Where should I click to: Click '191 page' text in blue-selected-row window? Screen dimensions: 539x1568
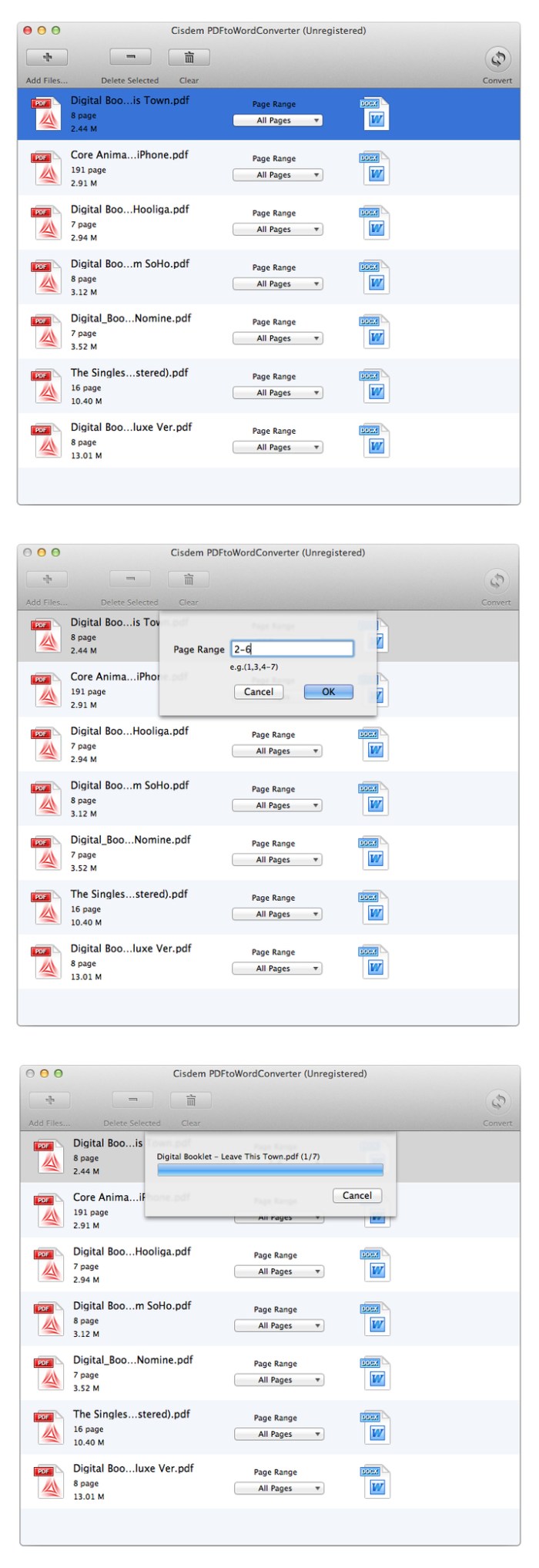(x=89, y=170)
